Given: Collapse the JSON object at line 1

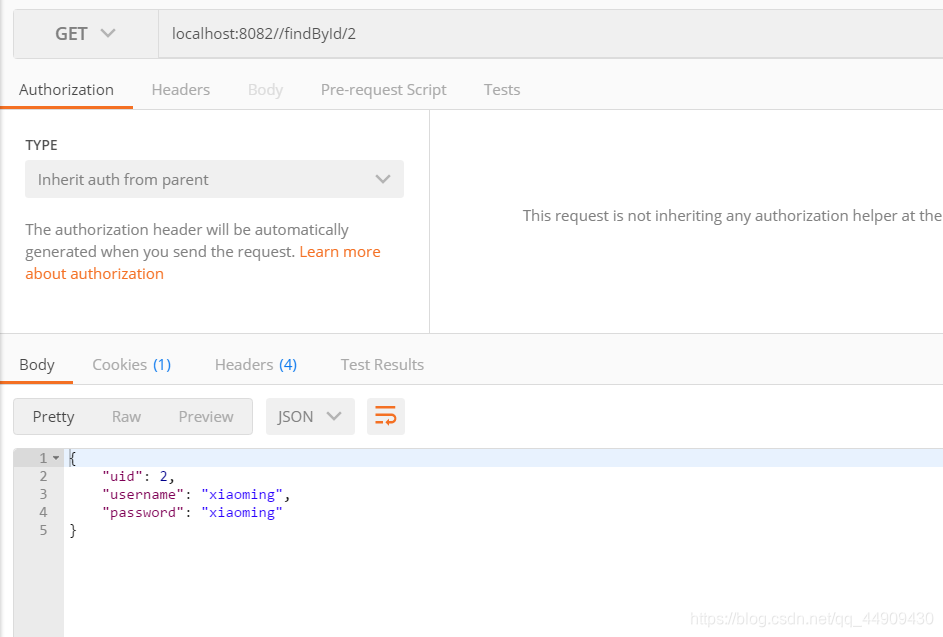Looking at the screenshot, I should (56, 458).
